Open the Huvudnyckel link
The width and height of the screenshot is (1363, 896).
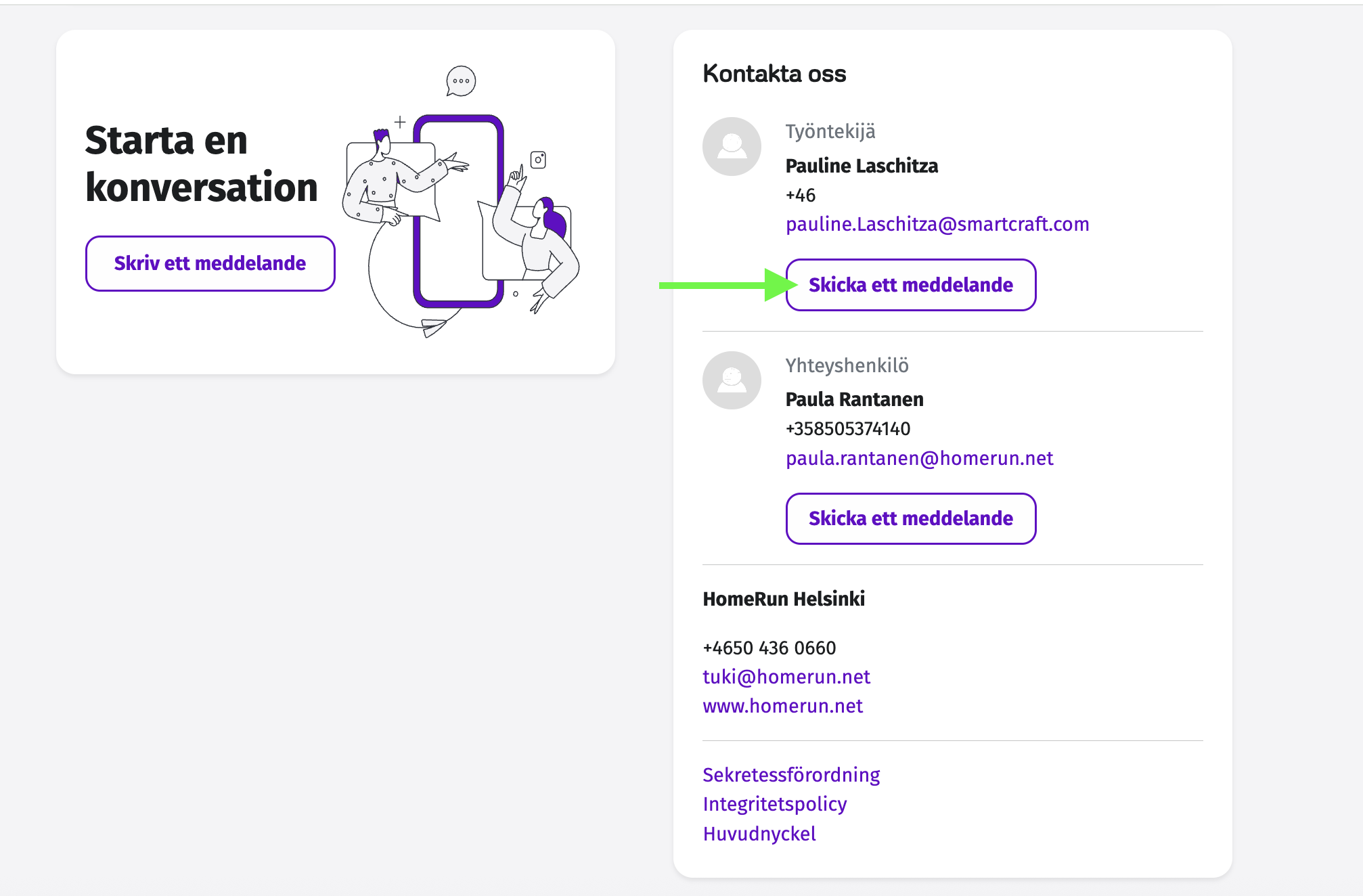(759, 834)
